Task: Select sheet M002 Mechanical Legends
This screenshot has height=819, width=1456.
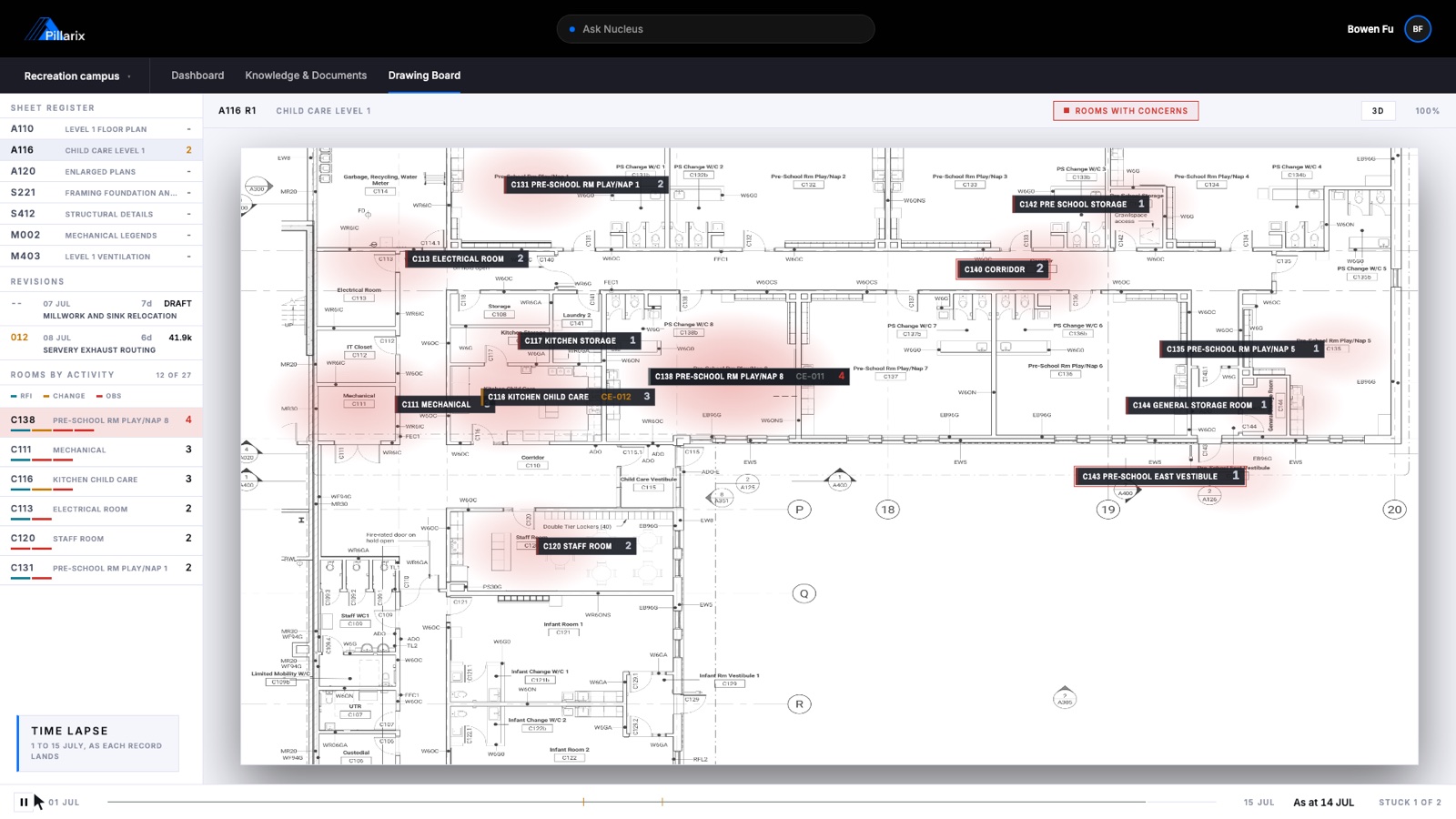Action: tap(101, 235)
